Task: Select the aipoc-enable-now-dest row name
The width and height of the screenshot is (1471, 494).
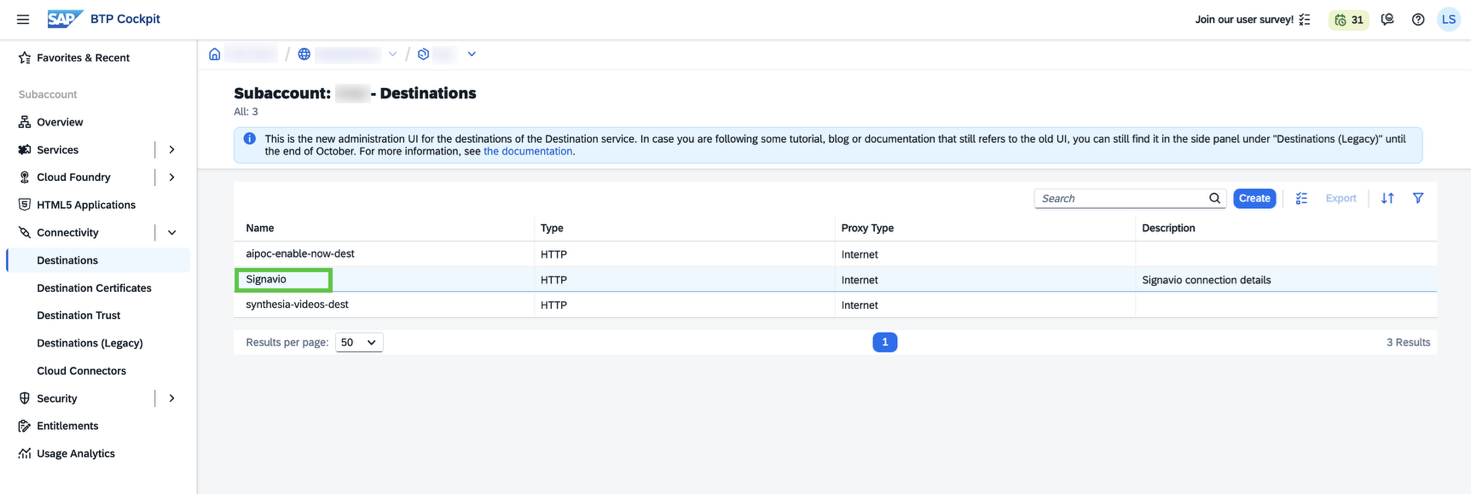Action: (300, 254)
